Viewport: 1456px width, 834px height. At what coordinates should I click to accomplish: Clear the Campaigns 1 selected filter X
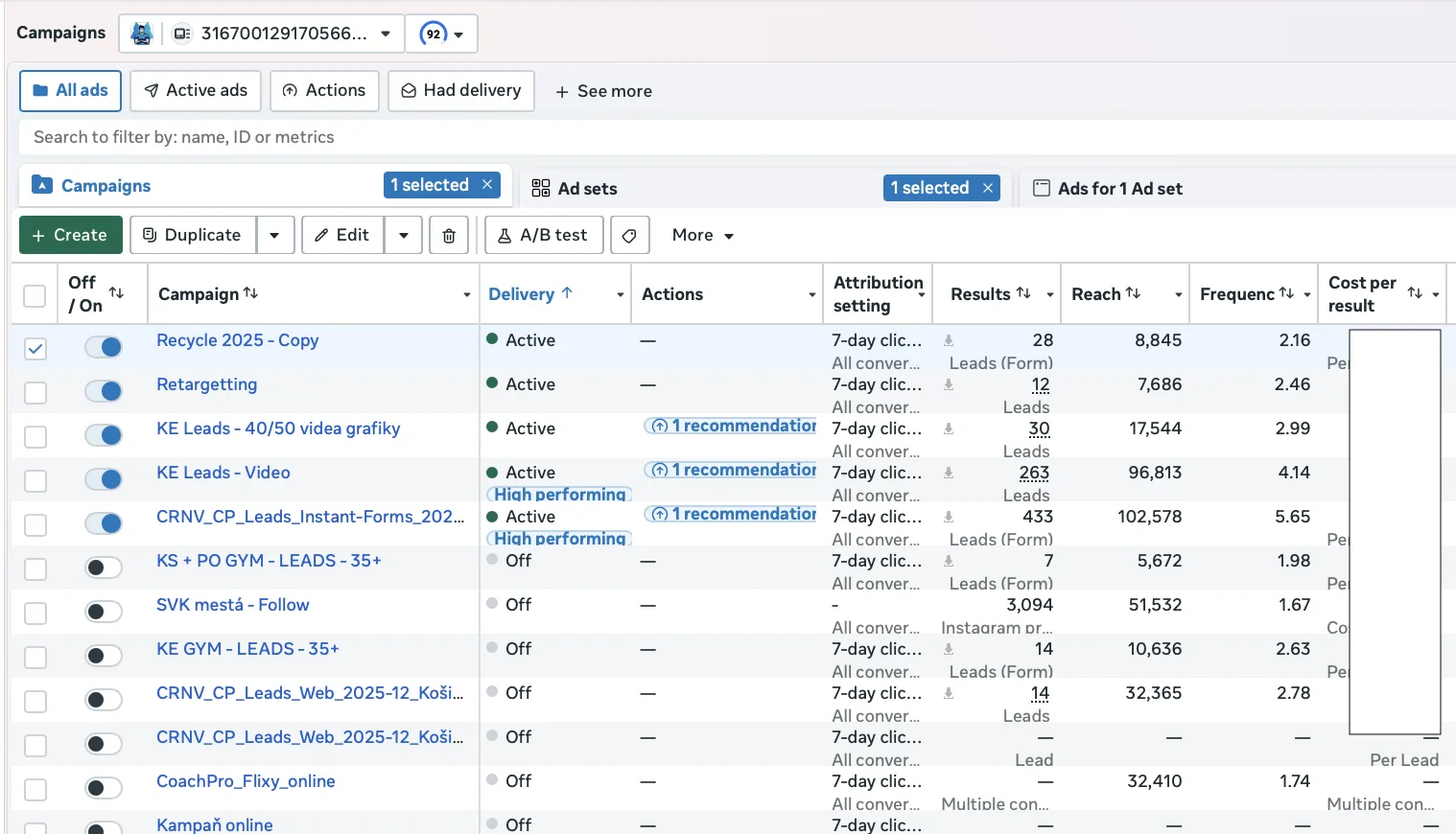[487, 185]
